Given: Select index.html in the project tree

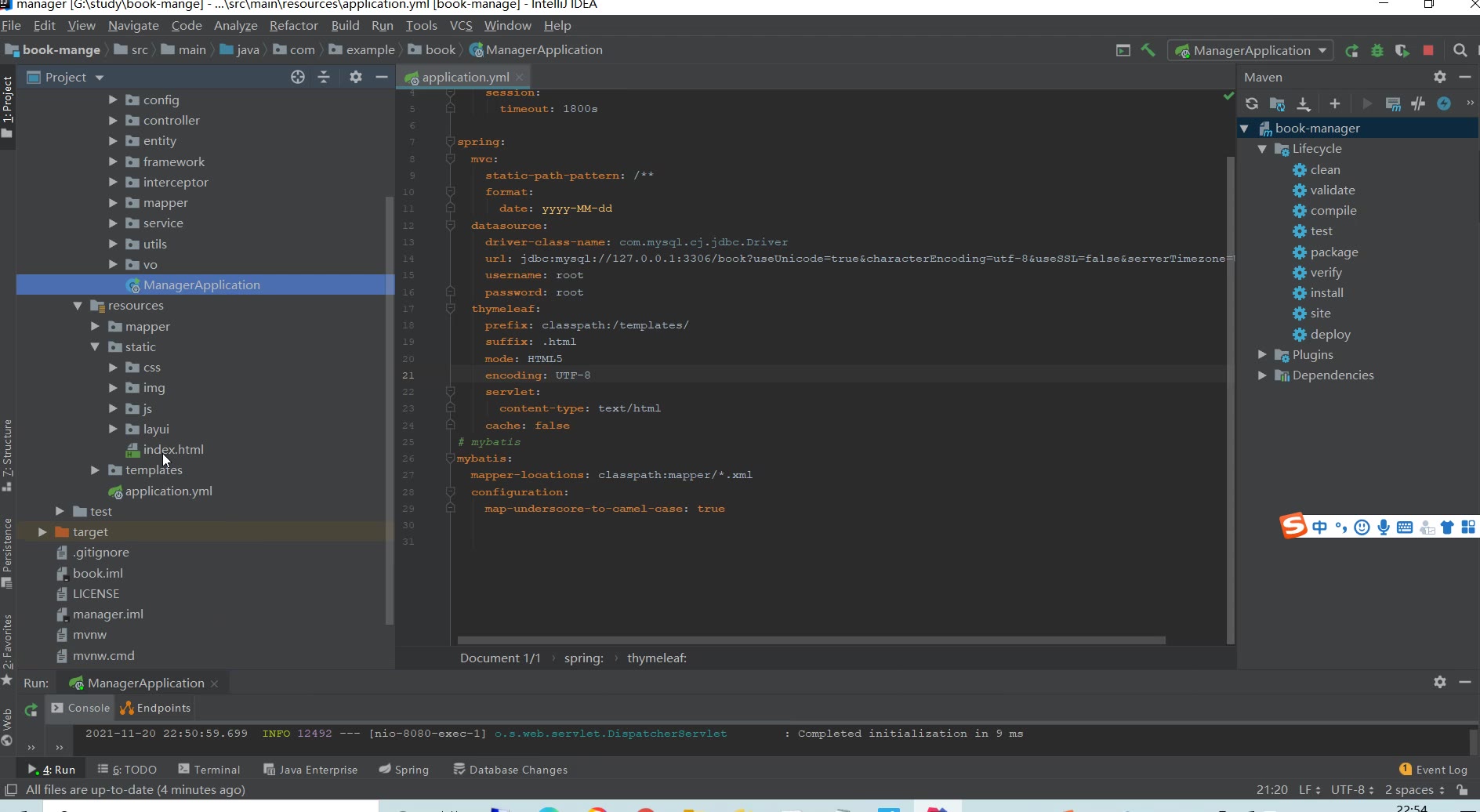Looking at the screenshot, I should click(173, 450).
